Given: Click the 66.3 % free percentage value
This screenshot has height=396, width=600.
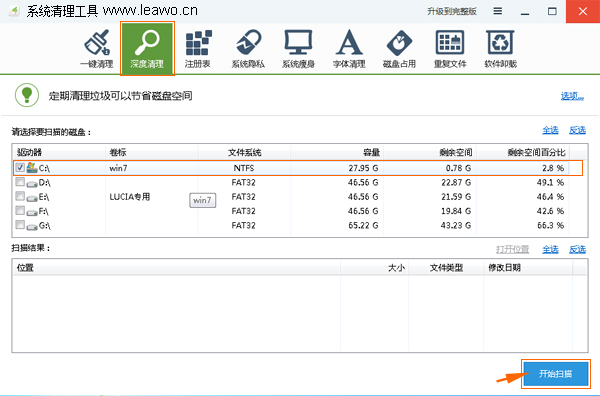Looking at the screenshot, I should click(550, 225).
